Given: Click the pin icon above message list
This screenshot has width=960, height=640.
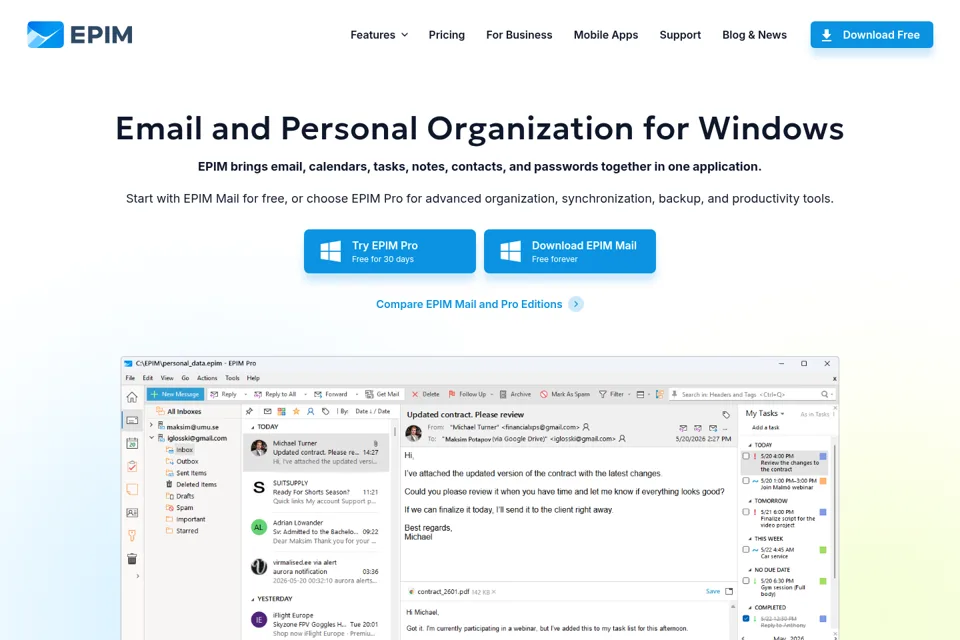Looking at the screenshot, I should point(249,412).
